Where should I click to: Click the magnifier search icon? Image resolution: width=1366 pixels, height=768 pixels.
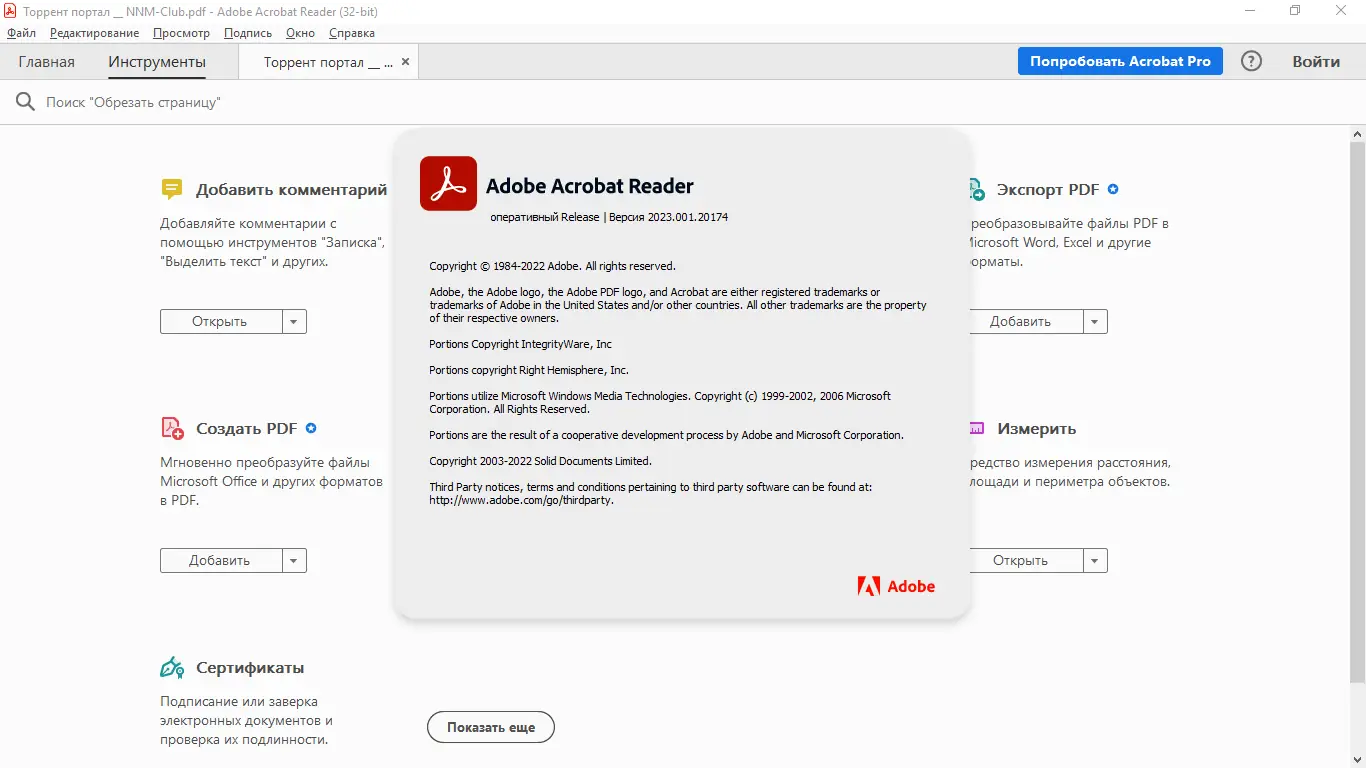[25, 102]
